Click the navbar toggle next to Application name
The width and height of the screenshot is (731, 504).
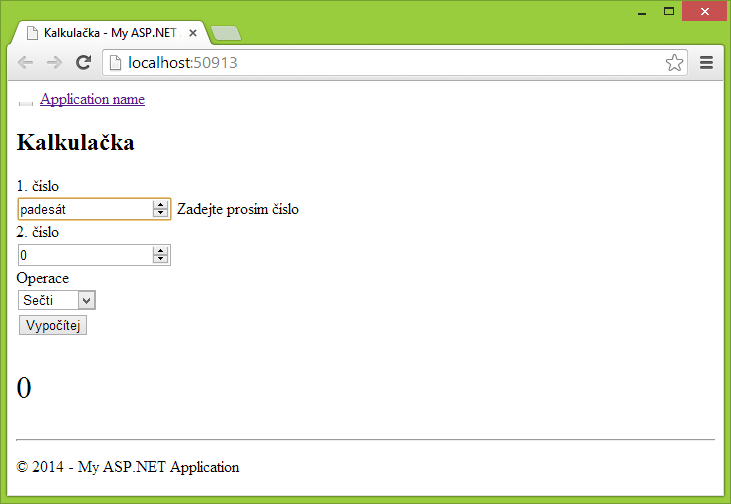(x=26, y=103)
